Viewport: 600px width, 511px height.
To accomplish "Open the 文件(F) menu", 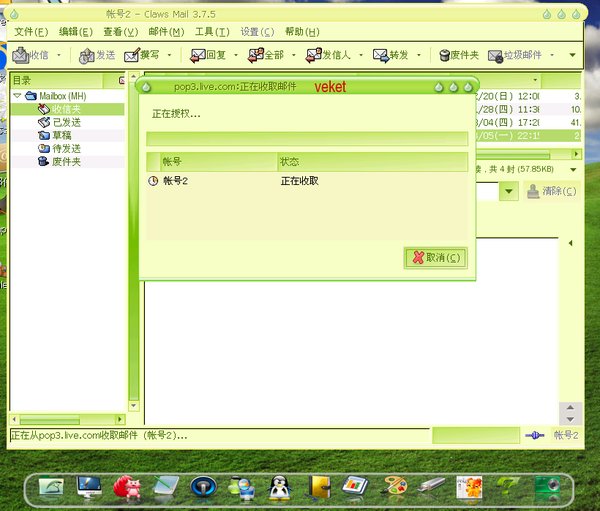I will (31, 32).
